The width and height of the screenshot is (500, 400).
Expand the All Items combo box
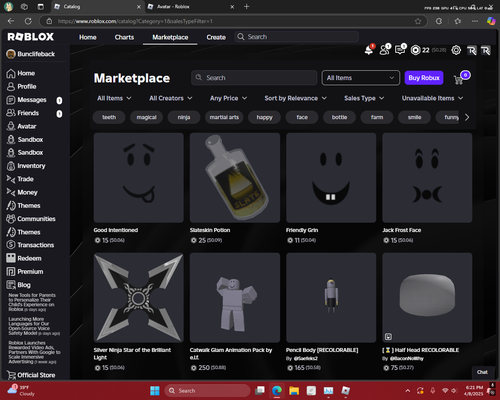(361, 78)
